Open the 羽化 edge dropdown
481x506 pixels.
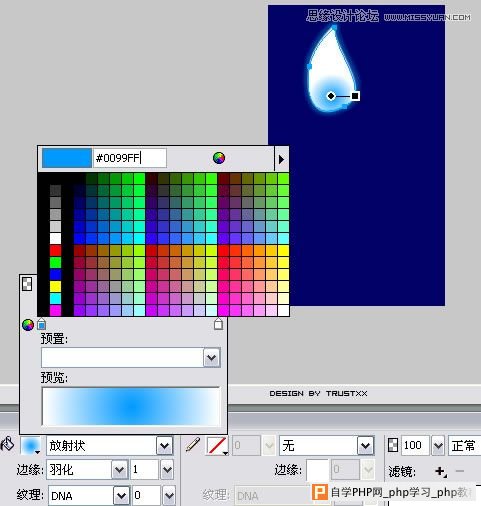point(119,470)
